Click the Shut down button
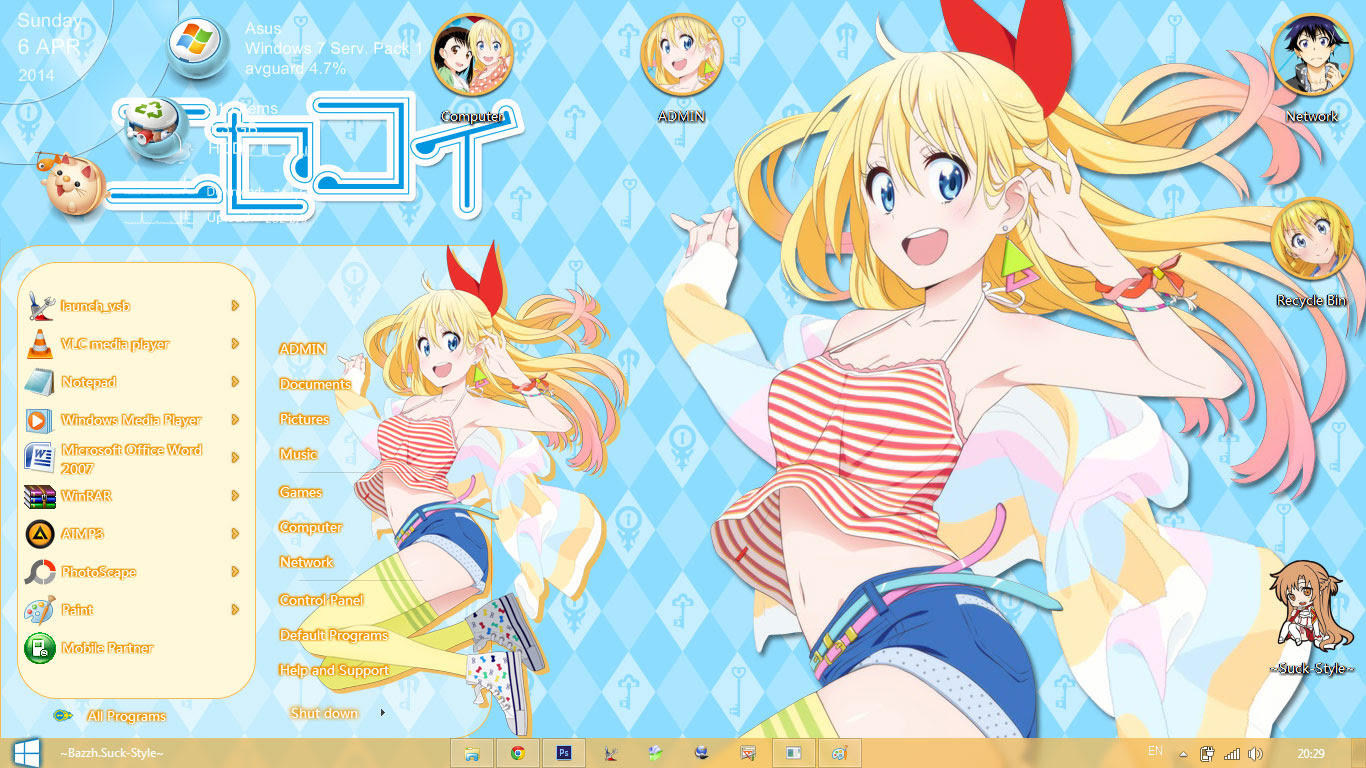 324,713
